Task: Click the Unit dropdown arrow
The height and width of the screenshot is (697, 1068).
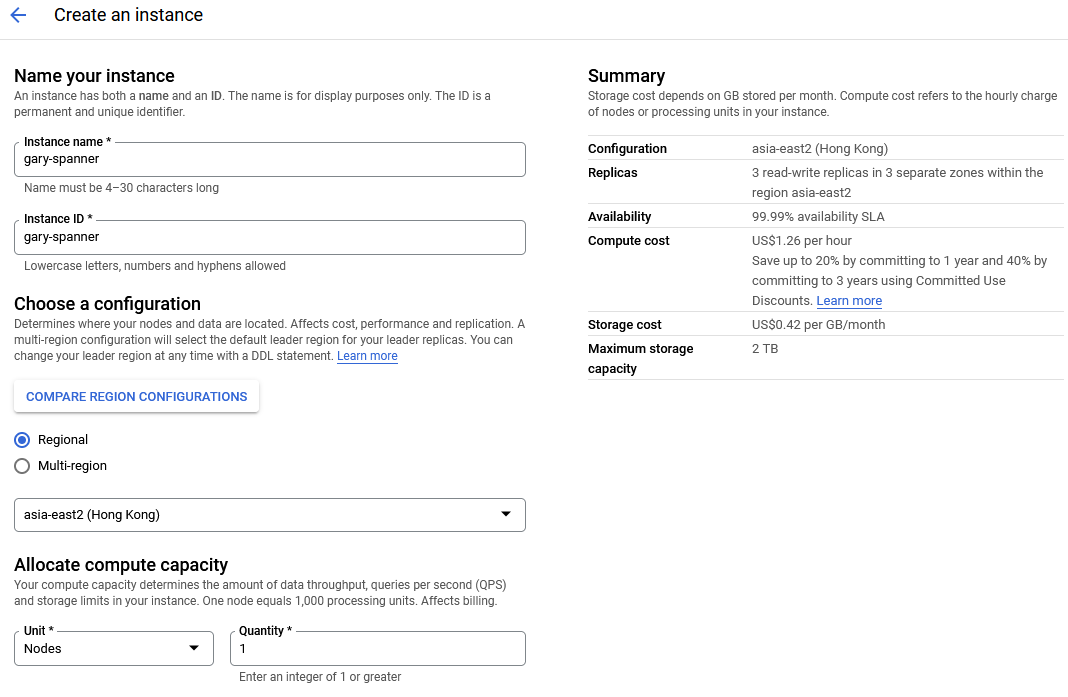Action: pyautogui.click(x=195, y=648)
